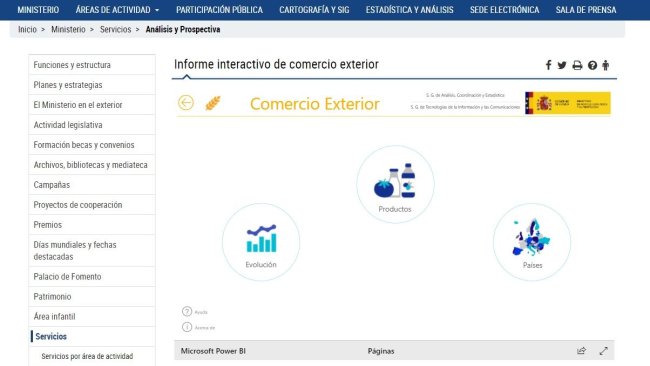This screenshot has height=366, width=650.
Task: Click the Microsoft Power BI label
Action: pos(213,351)
